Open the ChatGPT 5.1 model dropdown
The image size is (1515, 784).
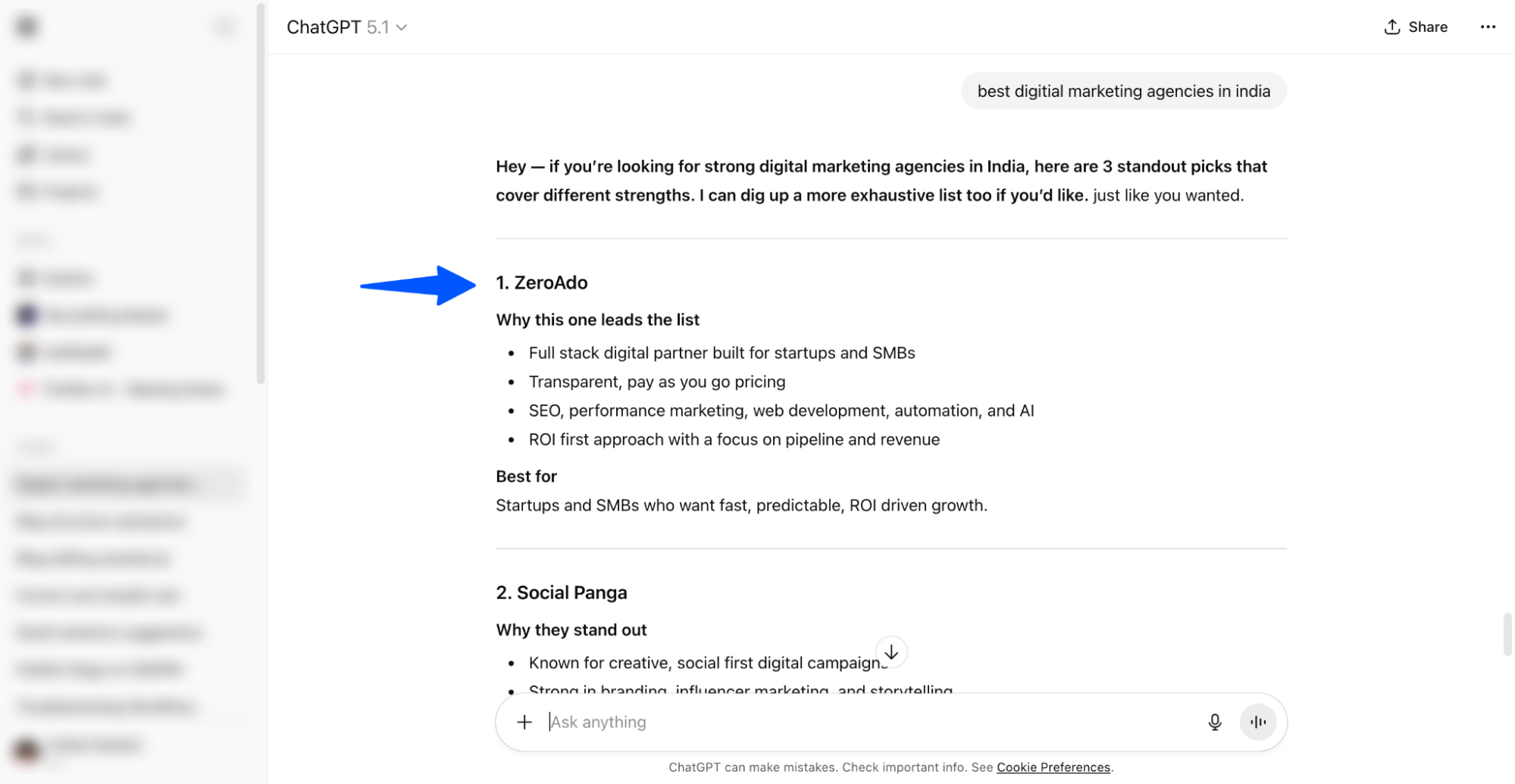(346, 27)
